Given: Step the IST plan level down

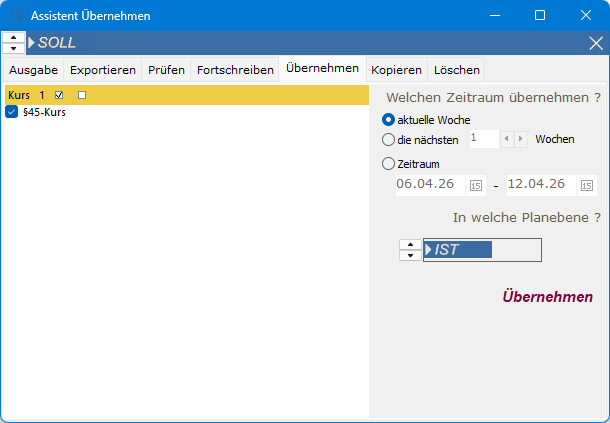Looking at the screenshot, I should 410,255.
